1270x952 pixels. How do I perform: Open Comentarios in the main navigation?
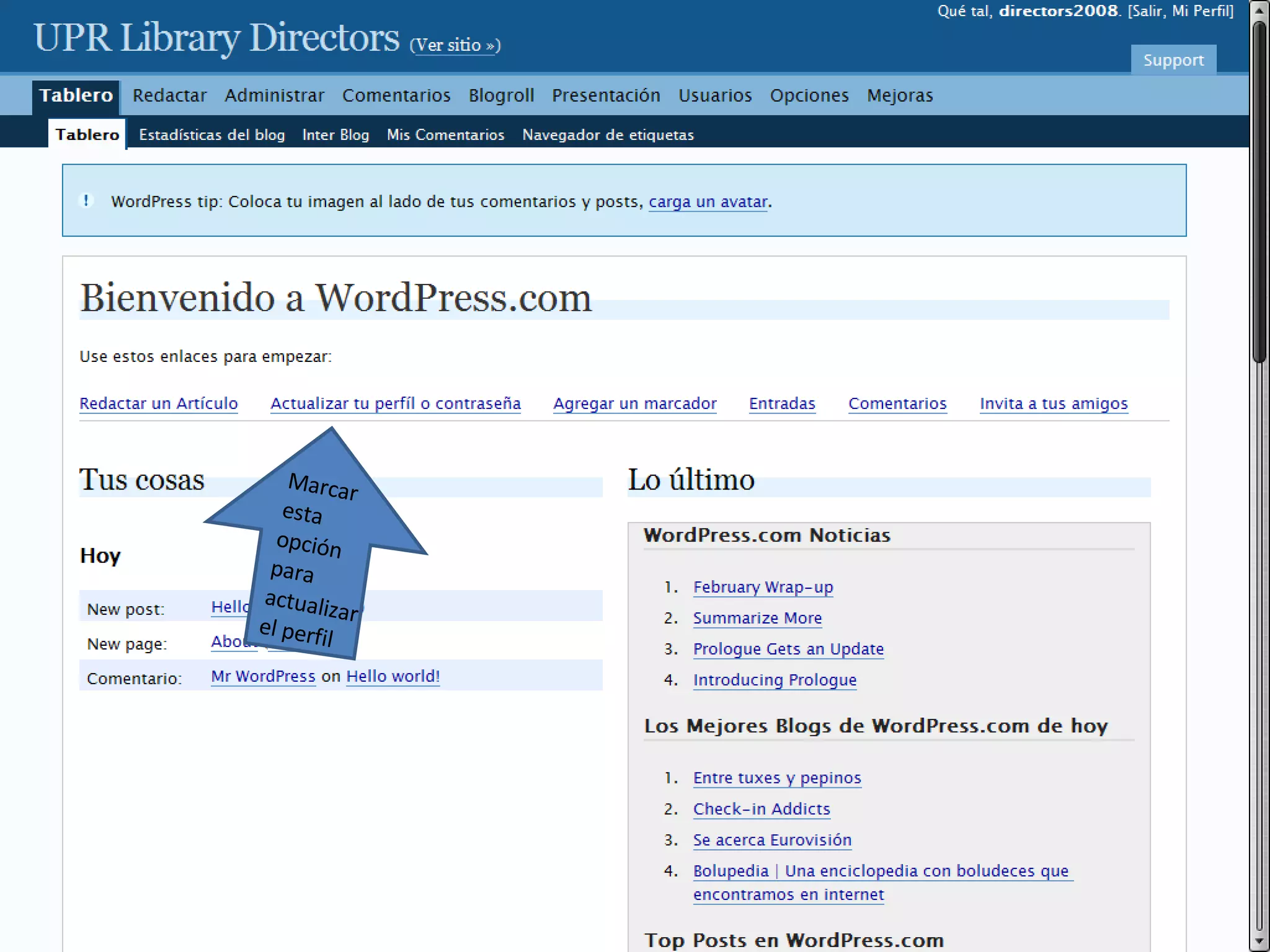click(396, 95)
